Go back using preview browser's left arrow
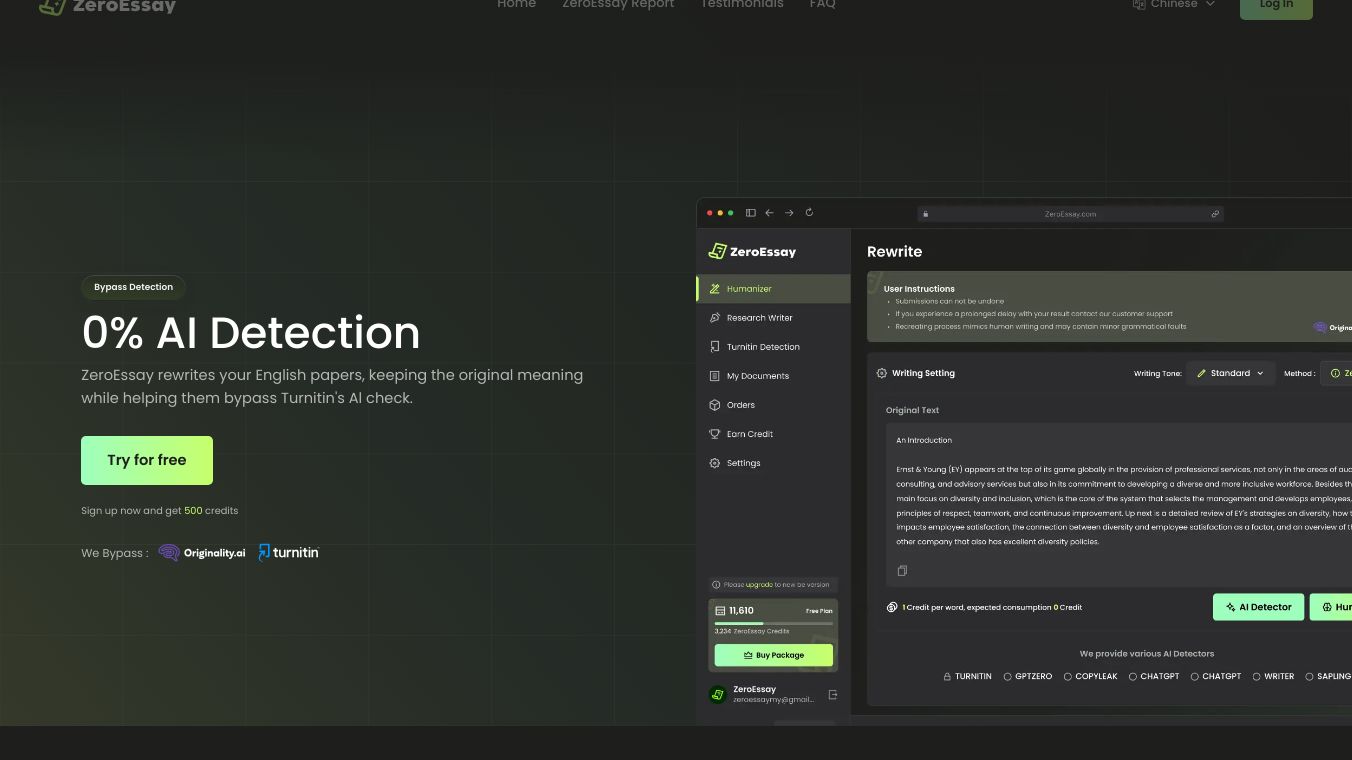 pyautogui.click(x=769, y=213)
